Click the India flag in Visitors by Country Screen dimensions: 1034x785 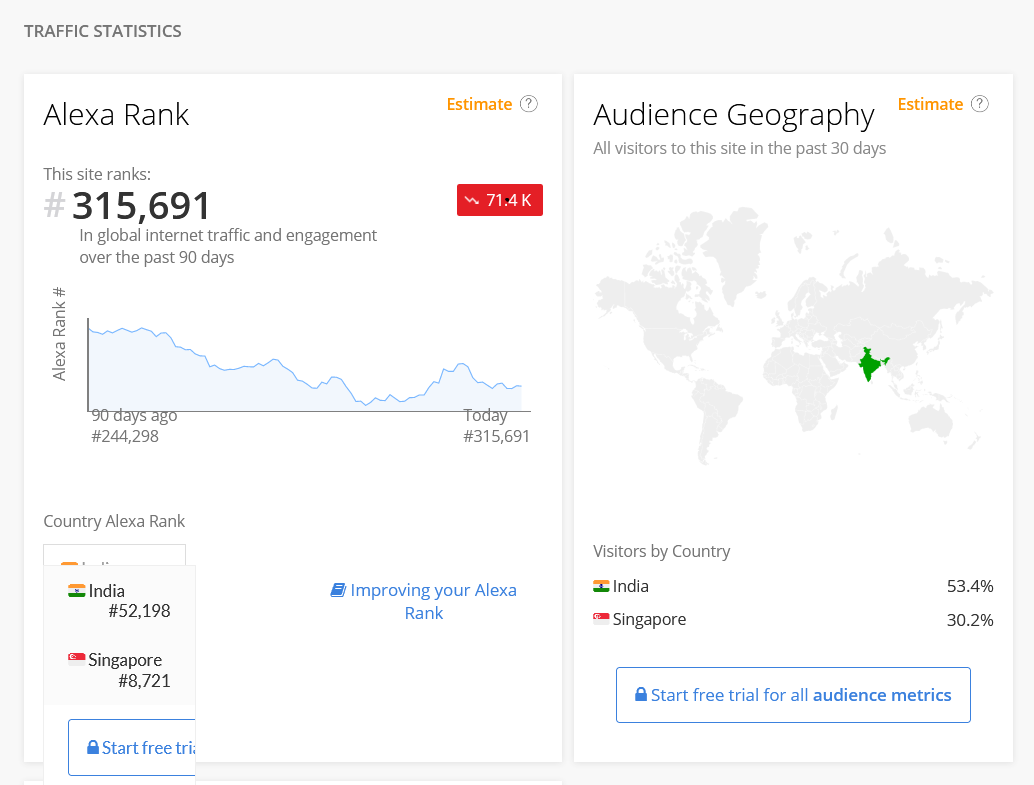(601, 586)
